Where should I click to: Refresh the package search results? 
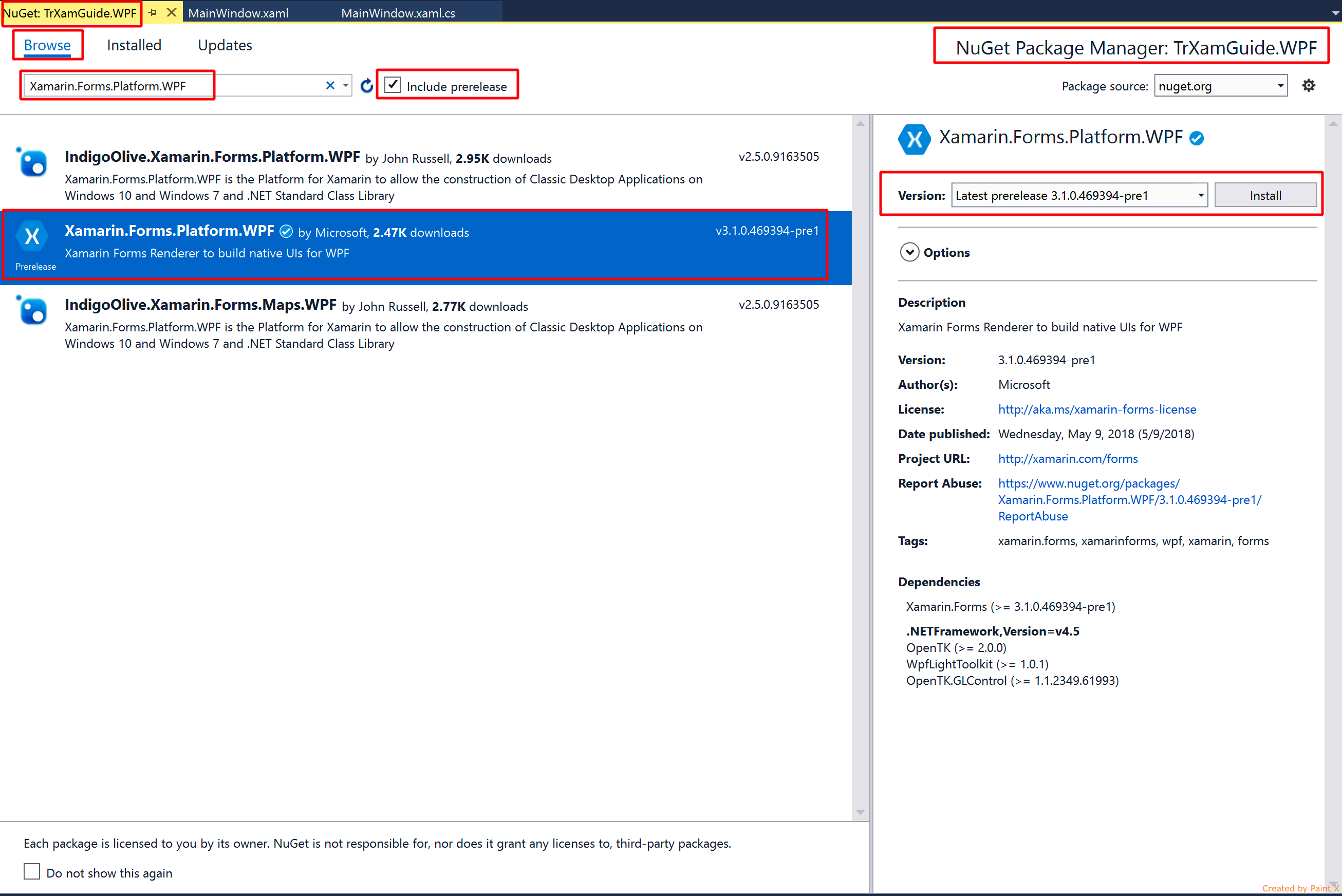367,86
